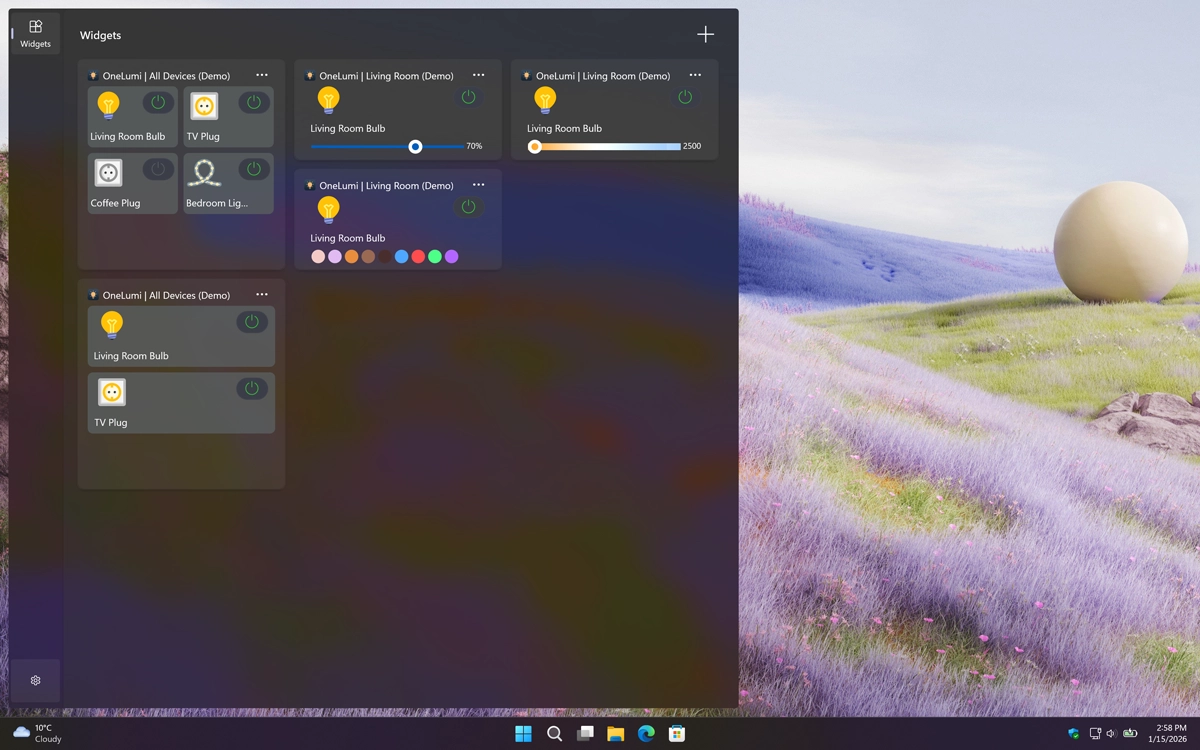Open more options for the All Devices widget
The width and height of the screenshot is (1200, 750).
click(262, 75)
